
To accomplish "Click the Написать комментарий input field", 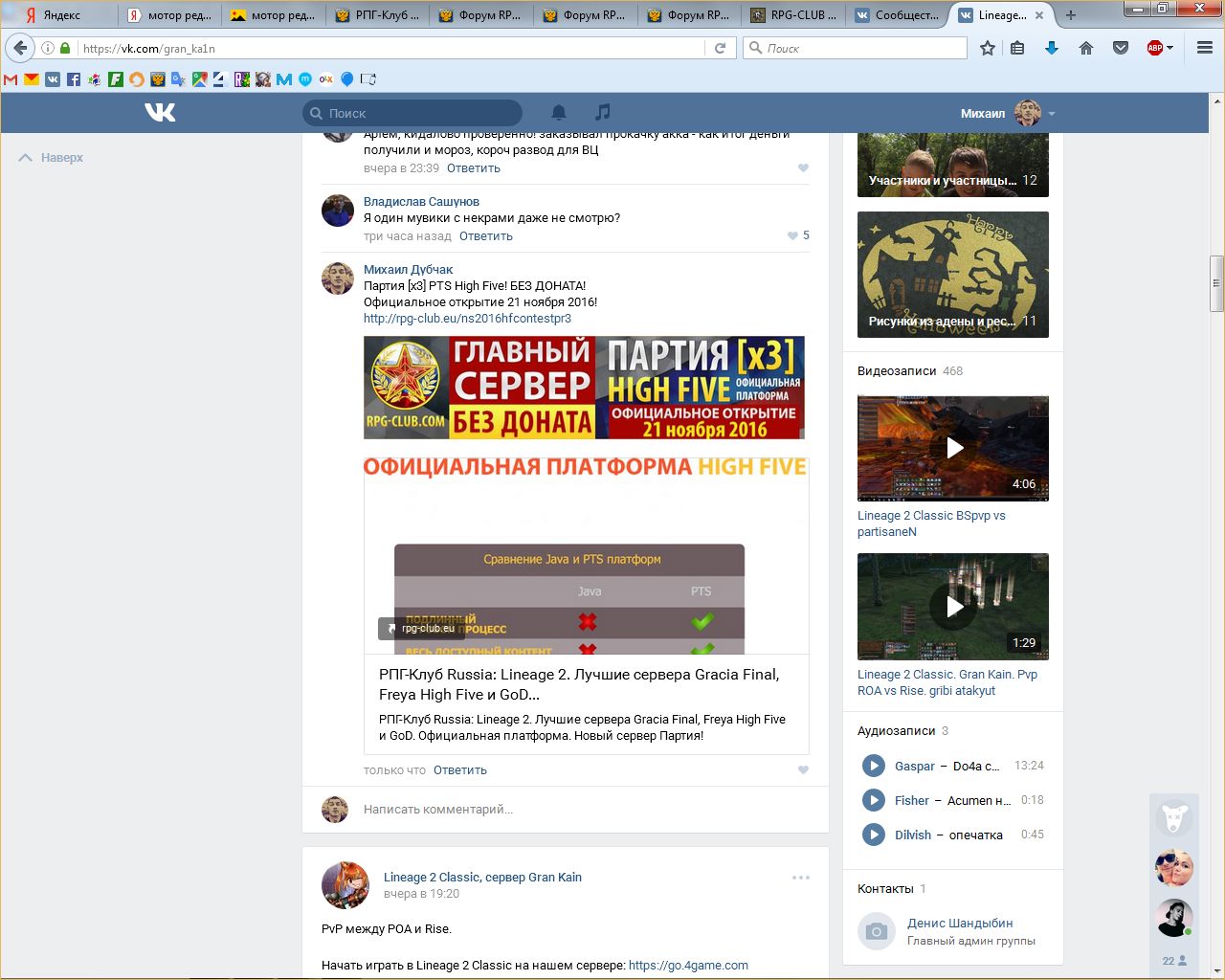I will pos(574,810).
